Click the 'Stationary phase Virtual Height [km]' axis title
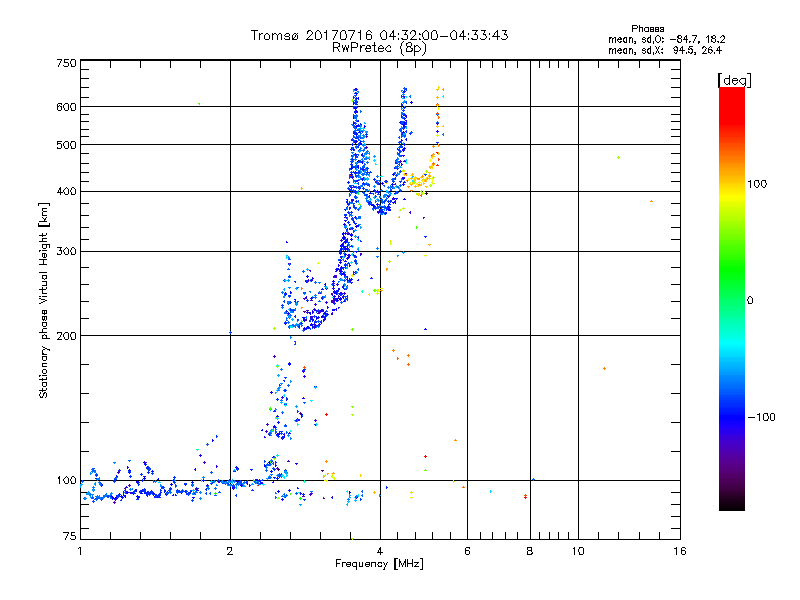The height and width of the screenshot is (600, 800). pos(44,300)
